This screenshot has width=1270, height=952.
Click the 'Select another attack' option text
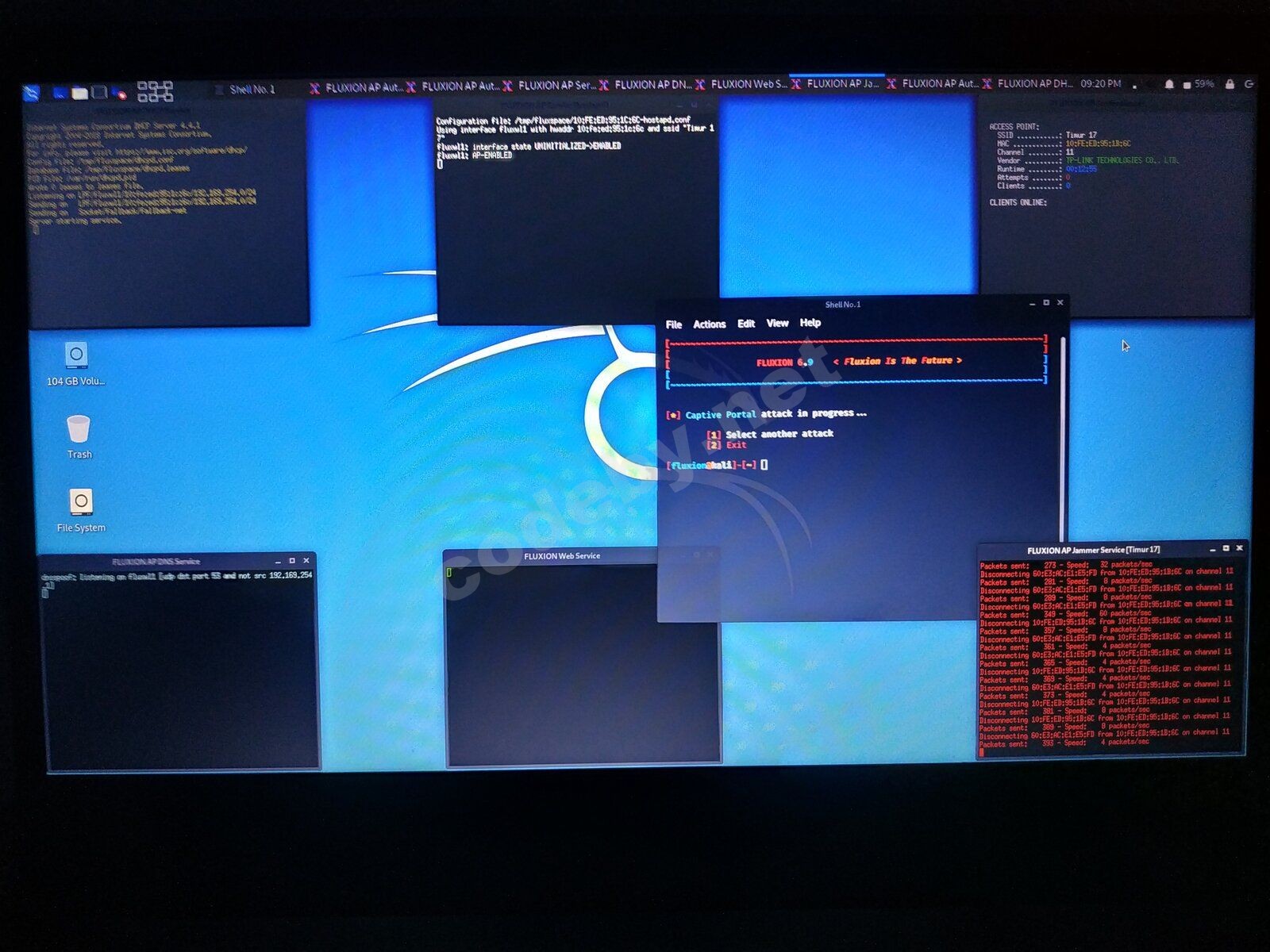pos(779,434)
